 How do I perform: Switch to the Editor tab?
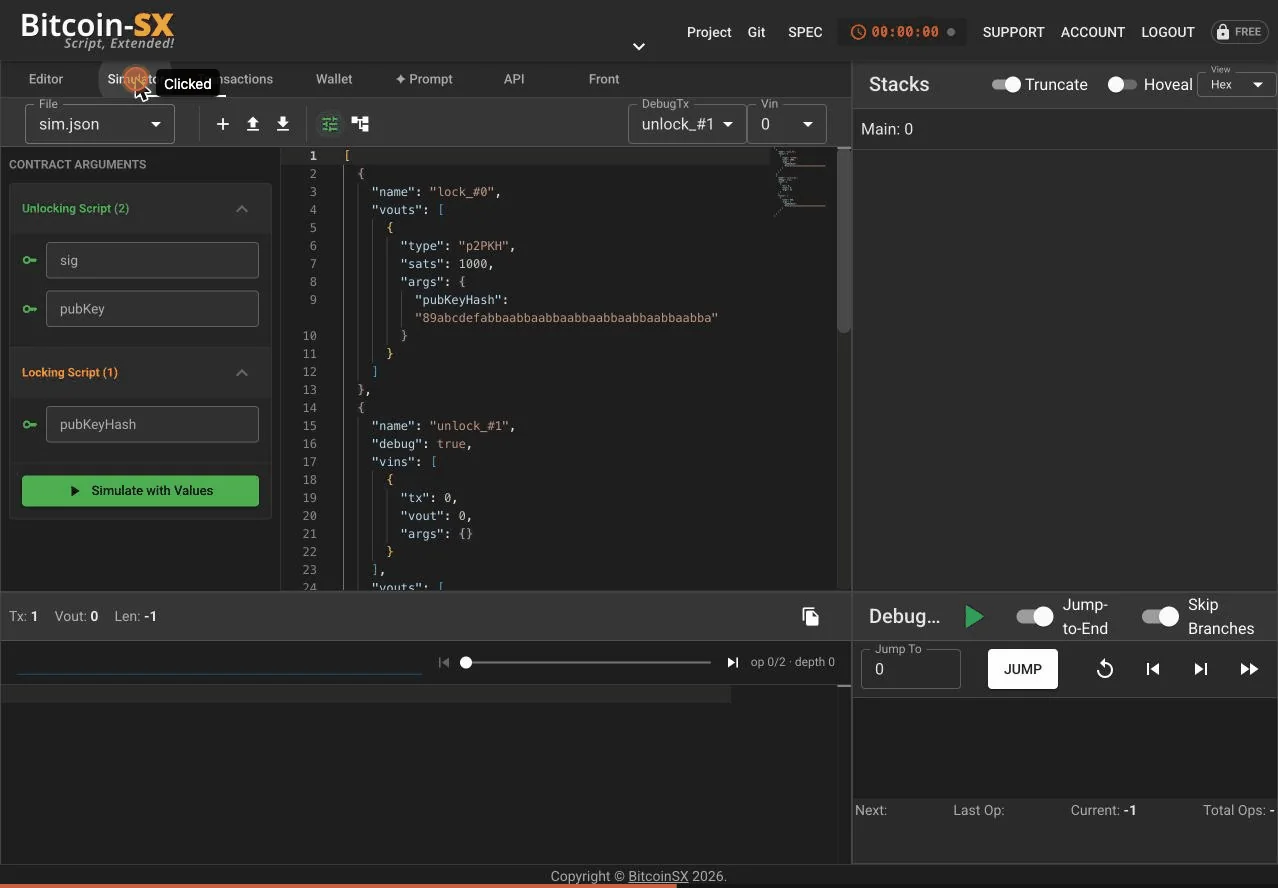tap(46, 79)
